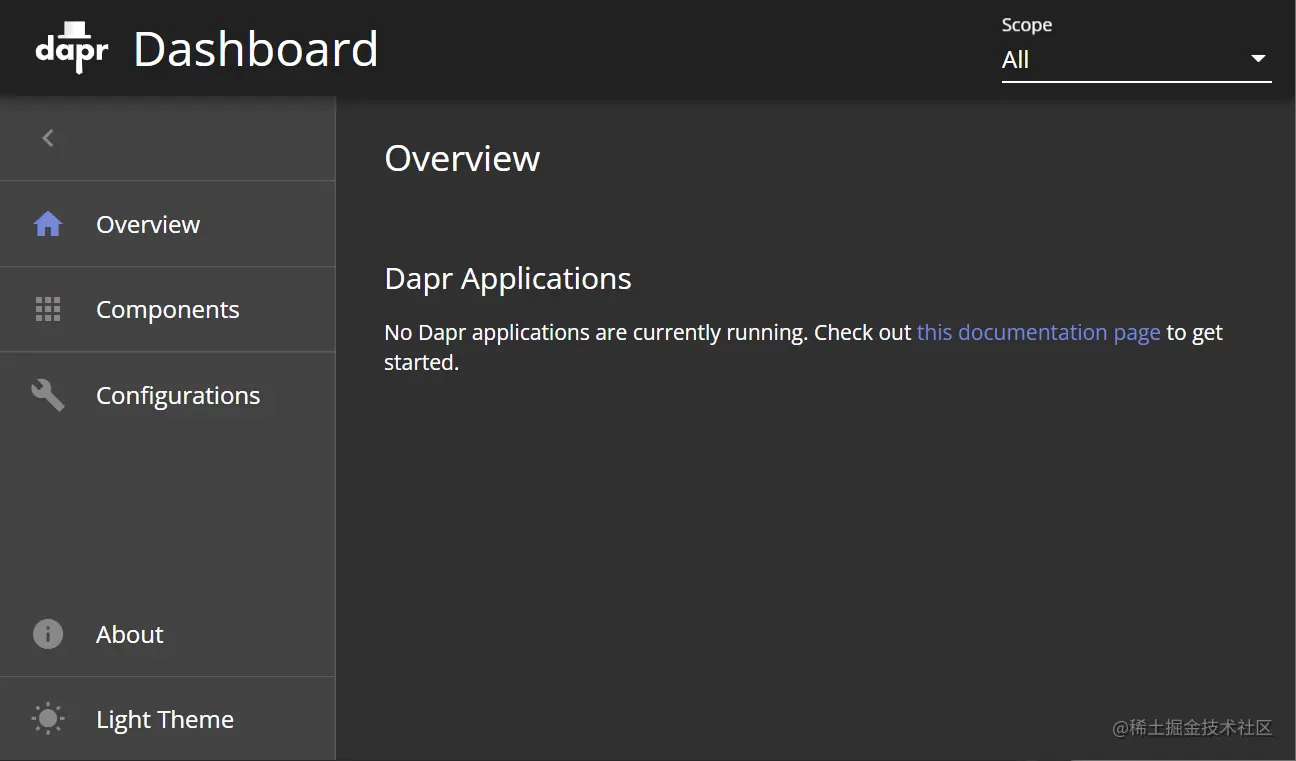
Task: Click the Scope dropdown arrow
Action: click(x=1259, y=59)
